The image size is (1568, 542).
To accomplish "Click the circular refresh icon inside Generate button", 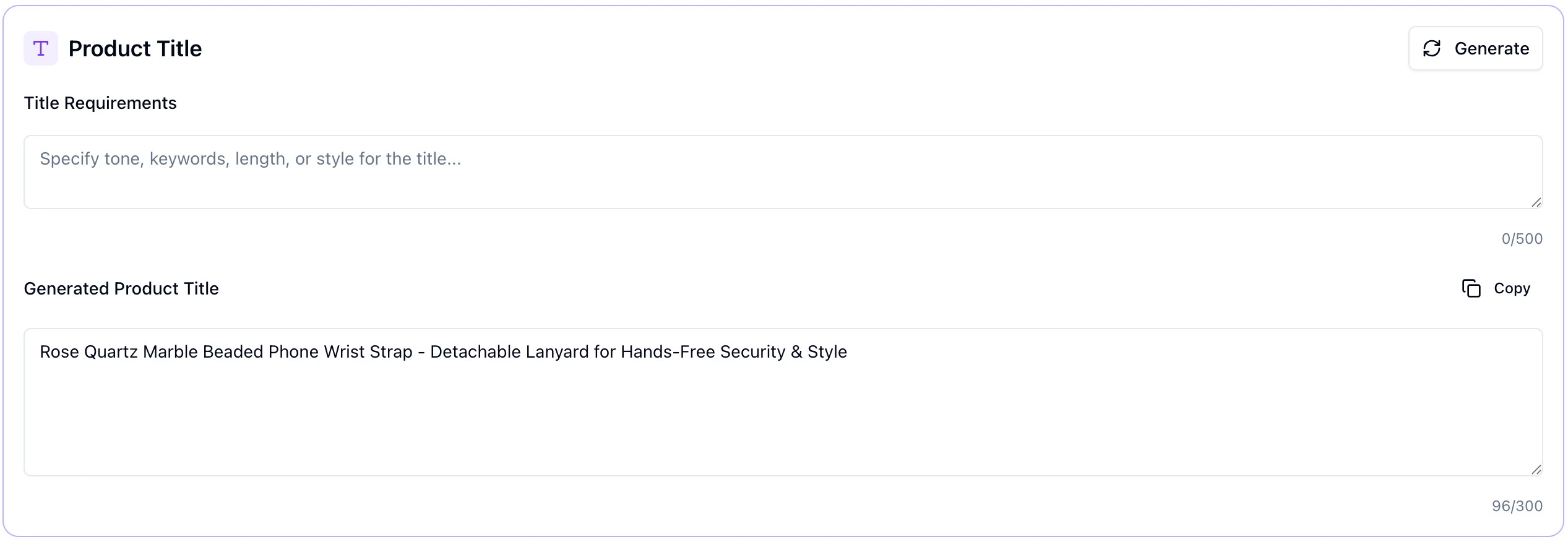I will click(1433, 48).
